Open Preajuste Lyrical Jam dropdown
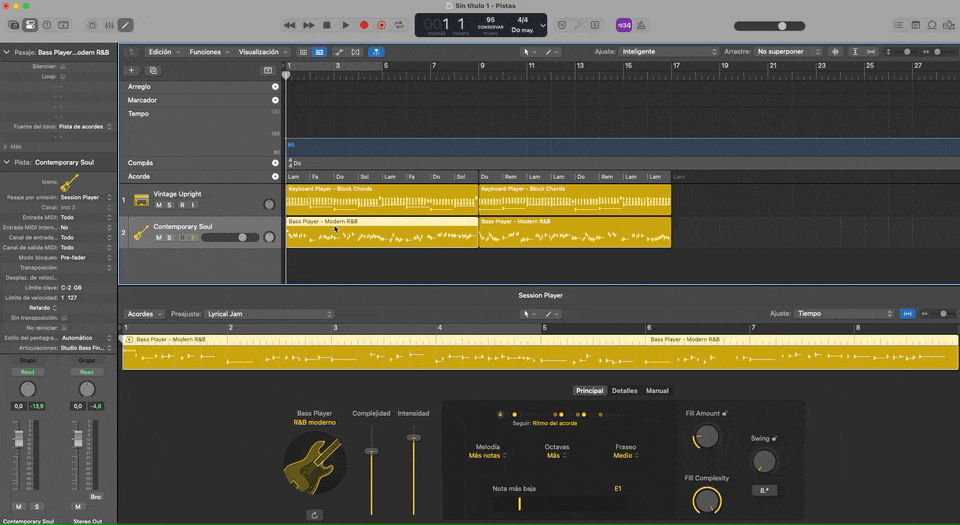Image resolution: width=960 pixels, height=525 pixels. (x=269, y=314)
